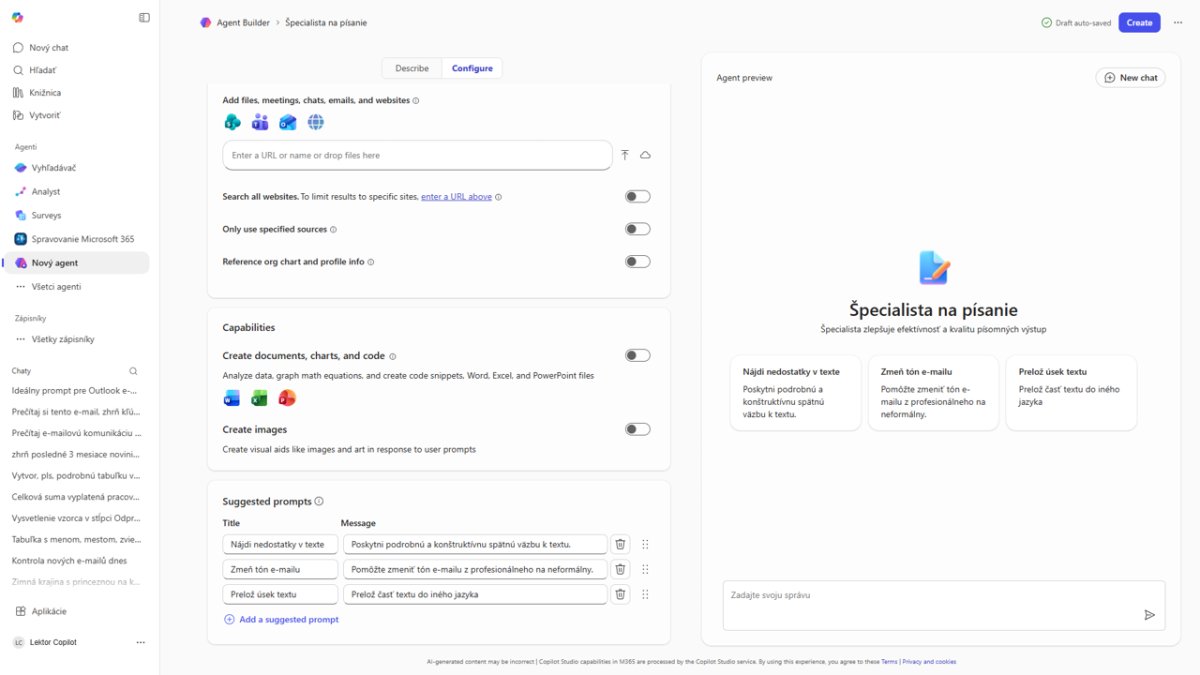Click the agent preview message input field
This screenshot has height=675, width=1200.
(x=930, y=596)
